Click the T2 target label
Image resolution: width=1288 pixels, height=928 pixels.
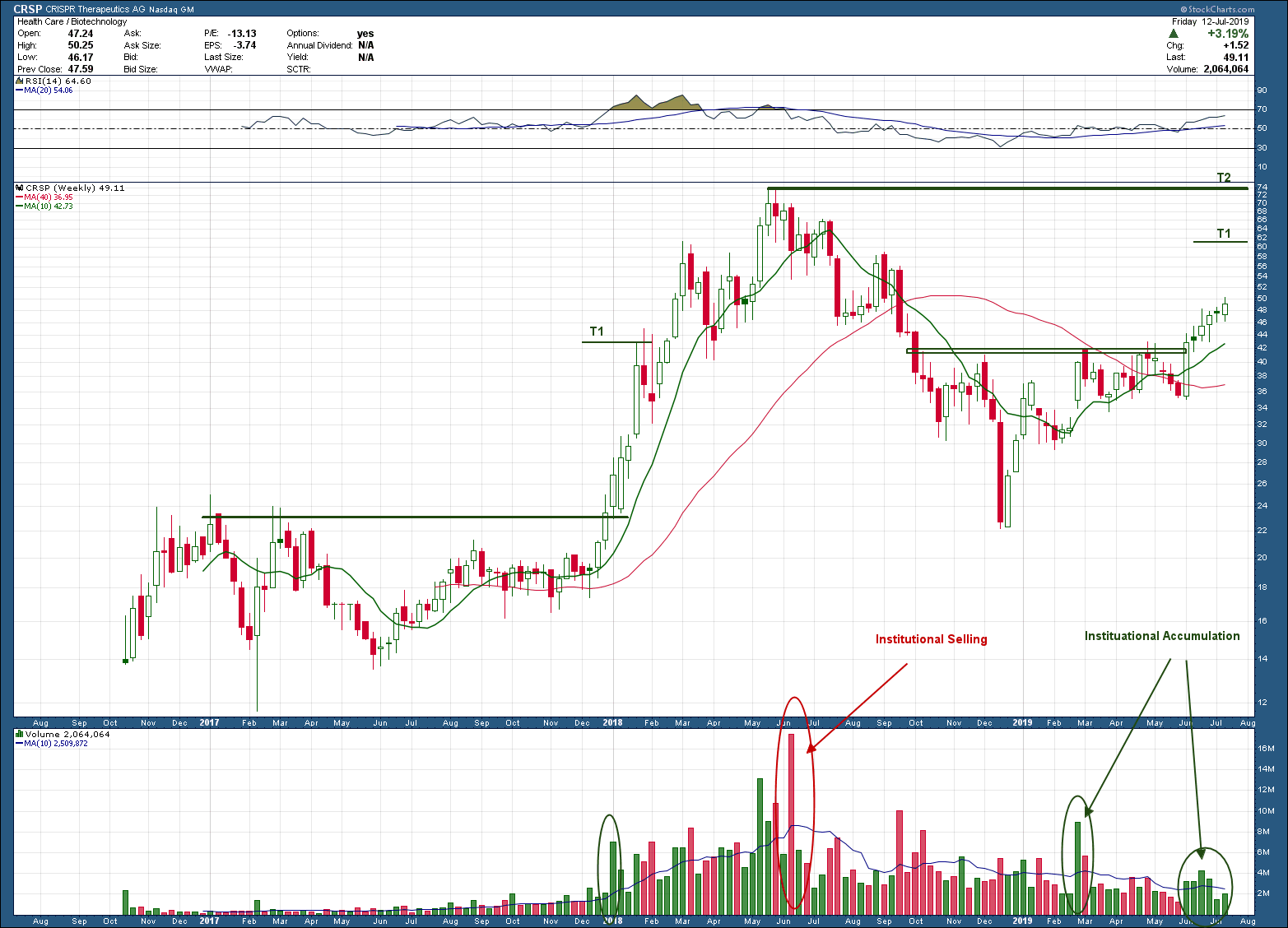click(x=1224, y=178)
